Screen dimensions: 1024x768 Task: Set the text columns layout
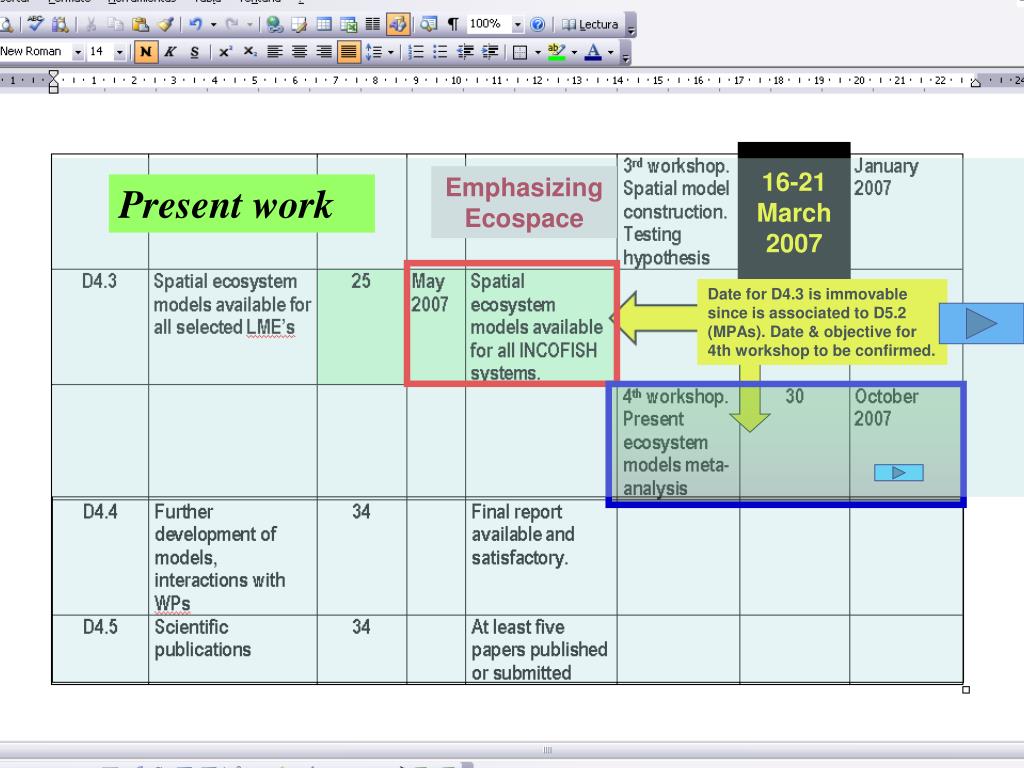click(373, 25)
